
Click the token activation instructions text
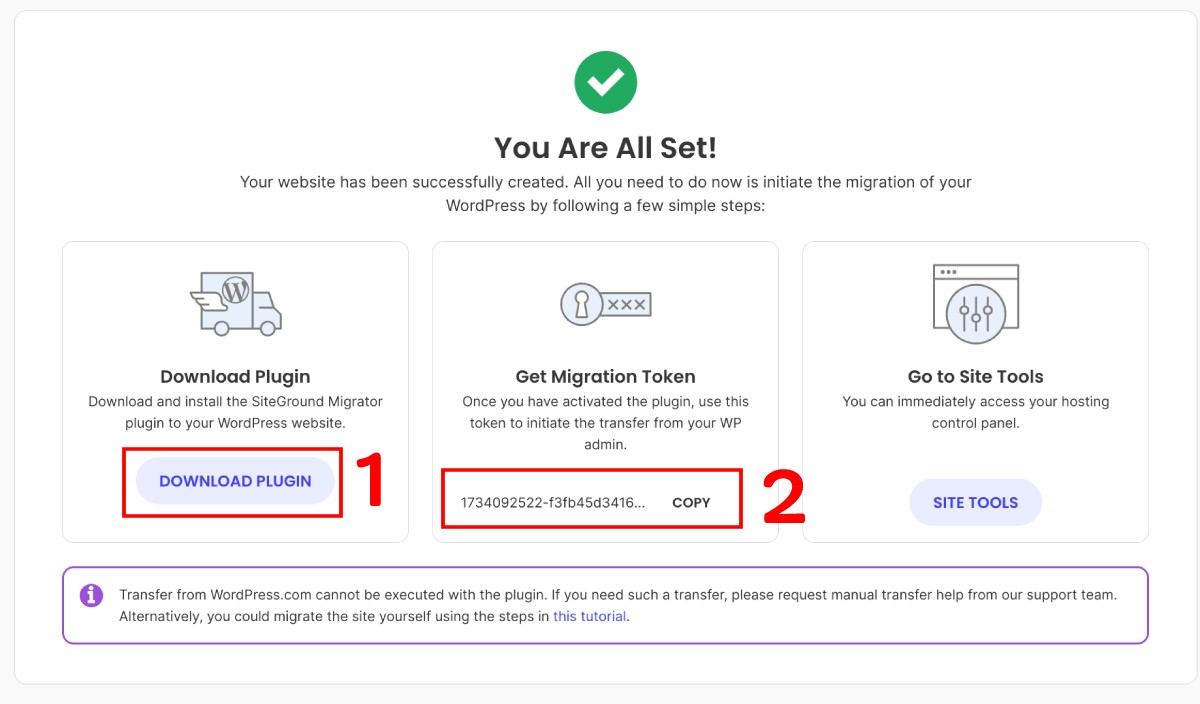click(x=605, y=422)
